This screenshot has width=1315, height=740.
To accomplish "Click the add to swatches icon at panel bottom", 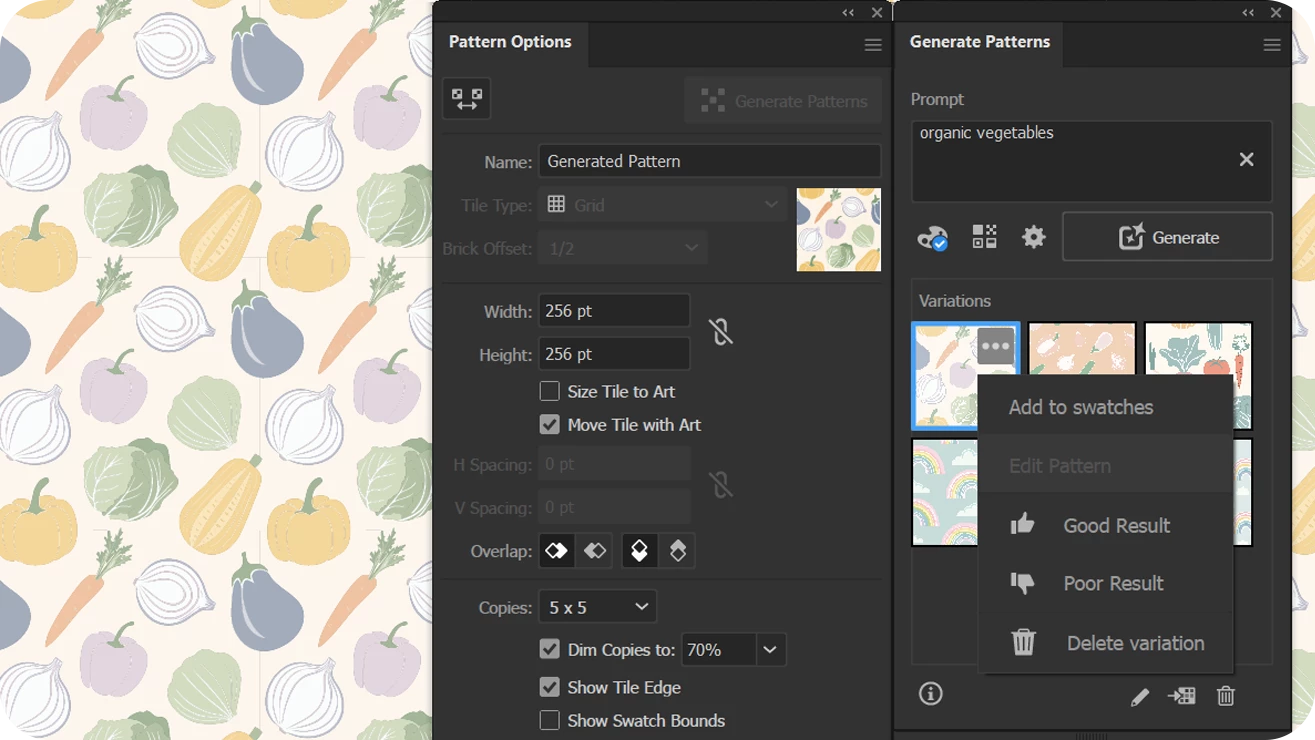I will point(1182,696).
